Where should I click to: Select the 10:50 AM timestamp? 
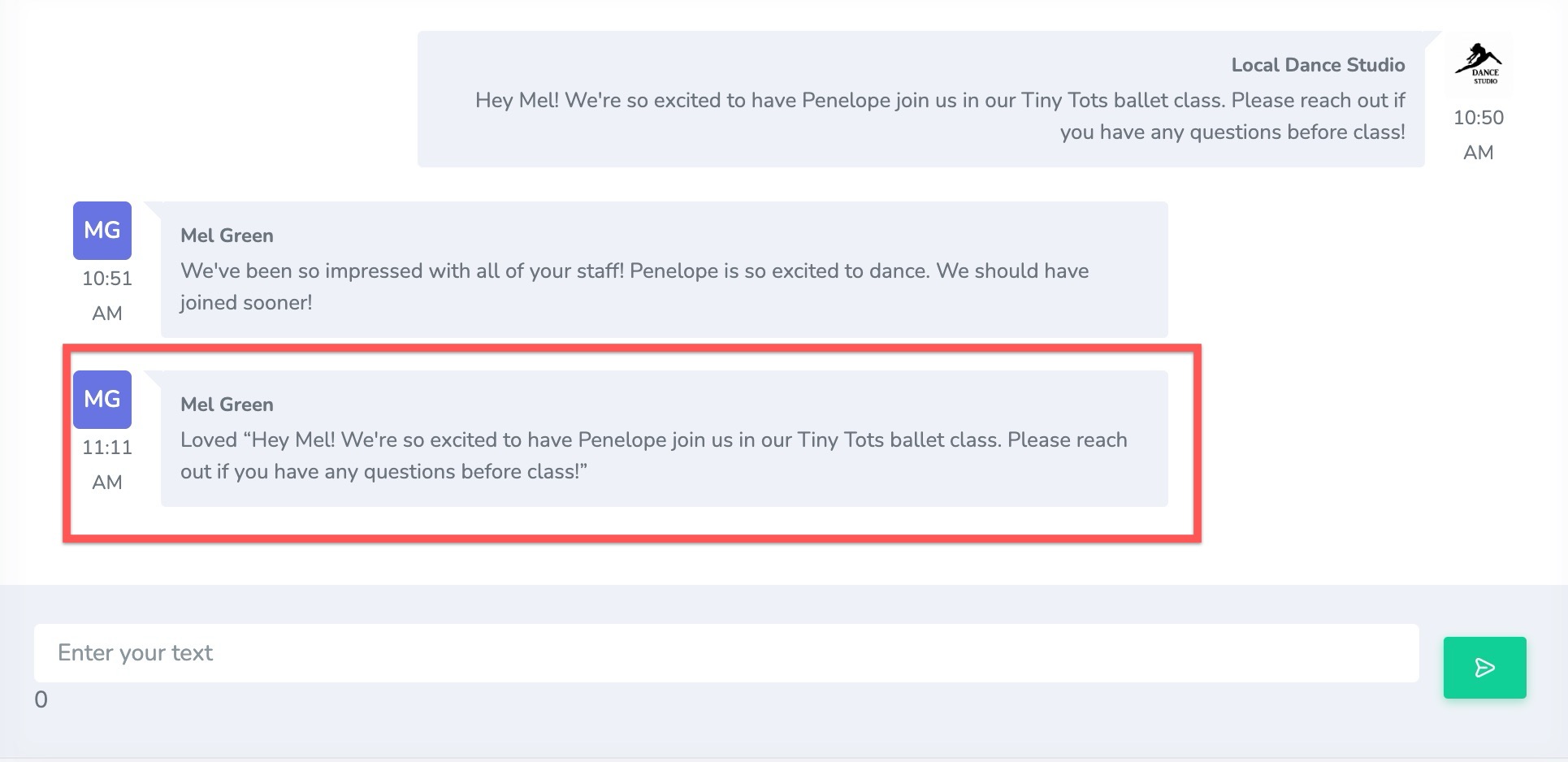(x=1479, y=135)
